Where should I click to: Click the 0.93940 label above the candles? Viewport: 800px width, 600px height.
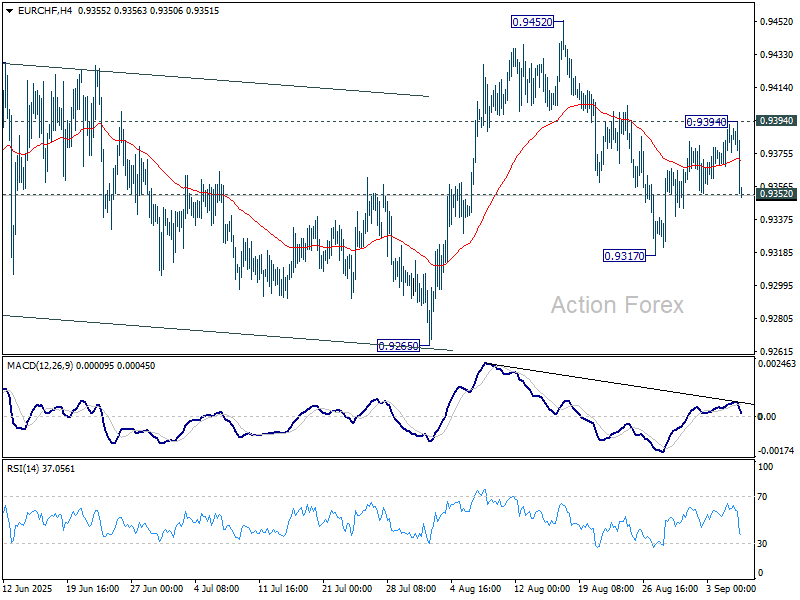(705, 122)
